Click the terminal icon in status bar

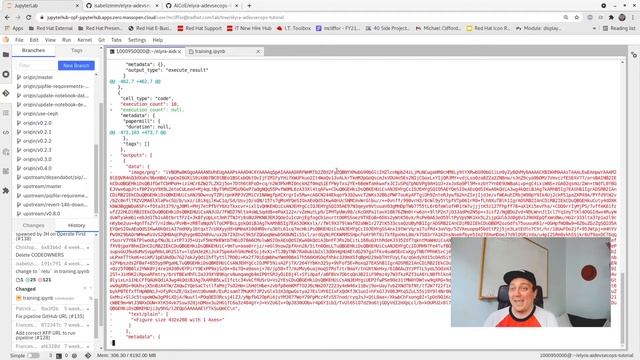(x=59, y=356)
